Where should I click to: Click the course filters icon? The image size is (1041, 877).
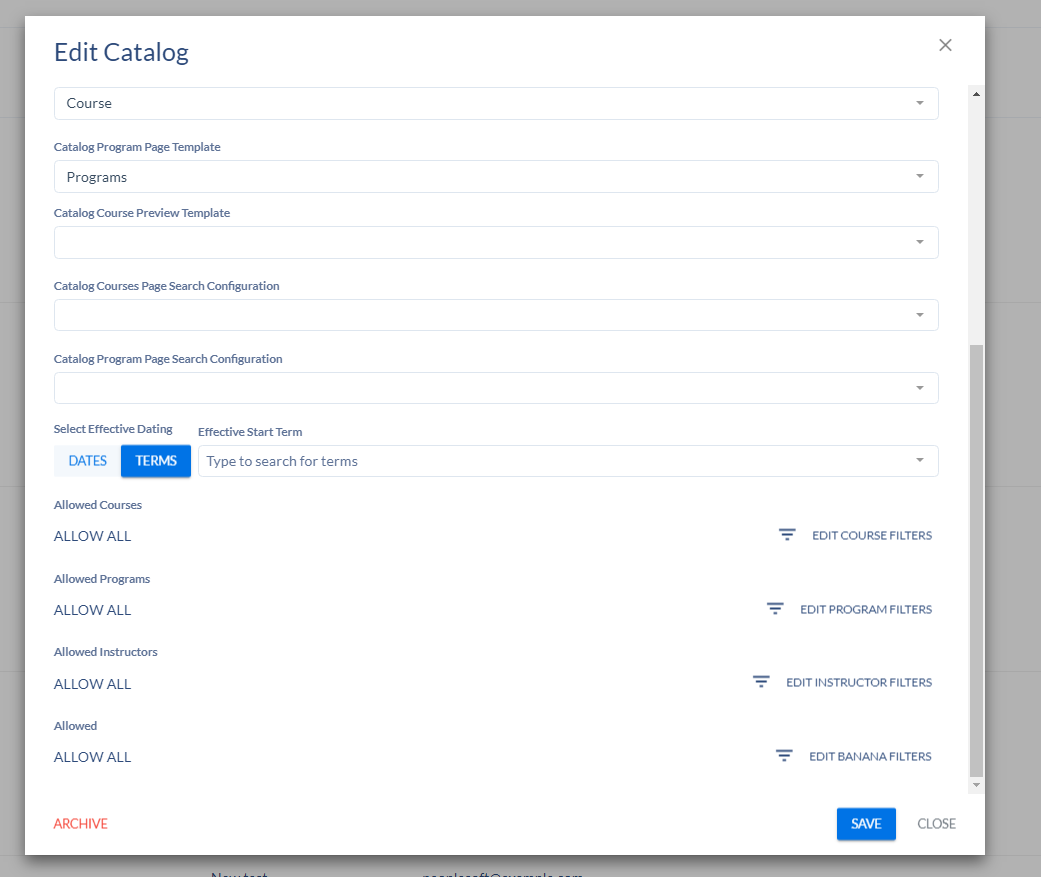[x=787, y=535]
